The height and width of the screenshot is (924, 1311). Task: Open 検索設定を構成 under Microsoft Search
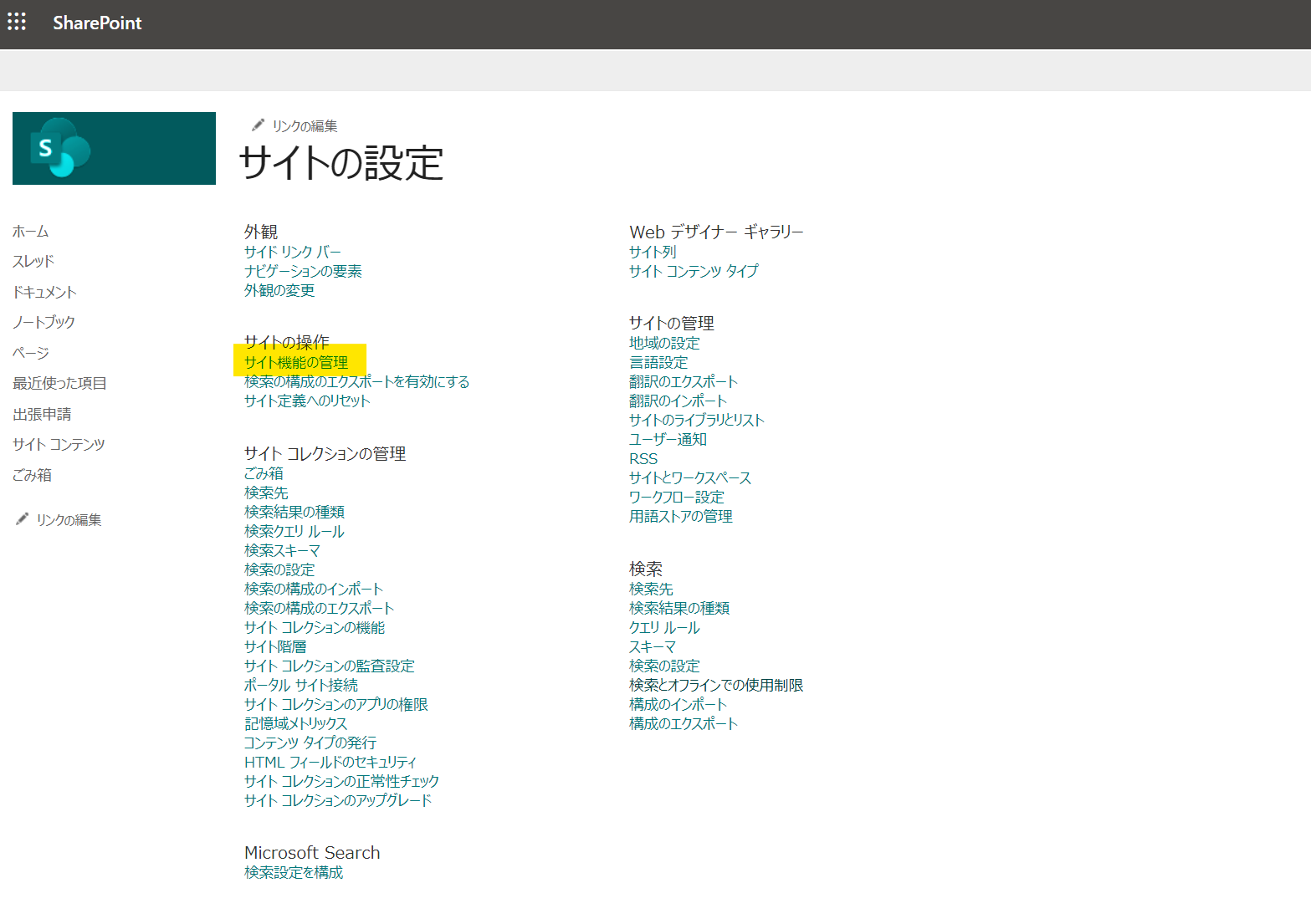click(x=294, y=872)
